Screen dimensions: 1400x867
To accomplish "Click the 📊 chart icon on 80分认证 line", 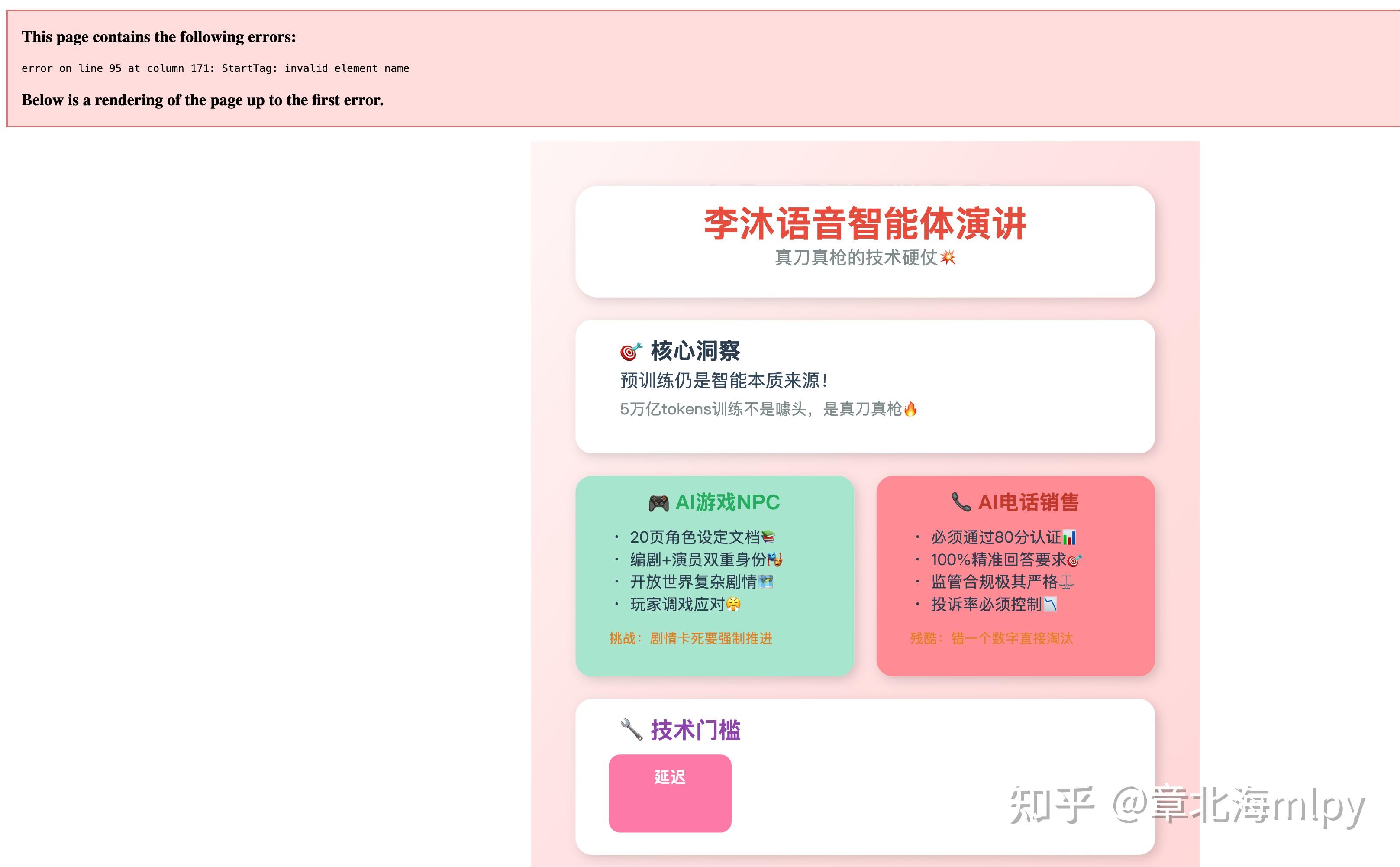I will click(x=1069, y=537).
